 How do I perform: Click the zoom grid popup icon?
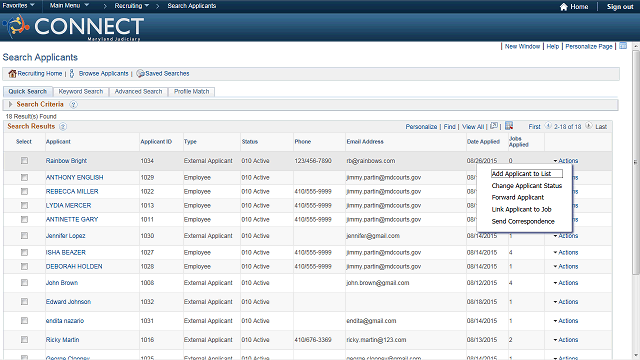(494, 126)
